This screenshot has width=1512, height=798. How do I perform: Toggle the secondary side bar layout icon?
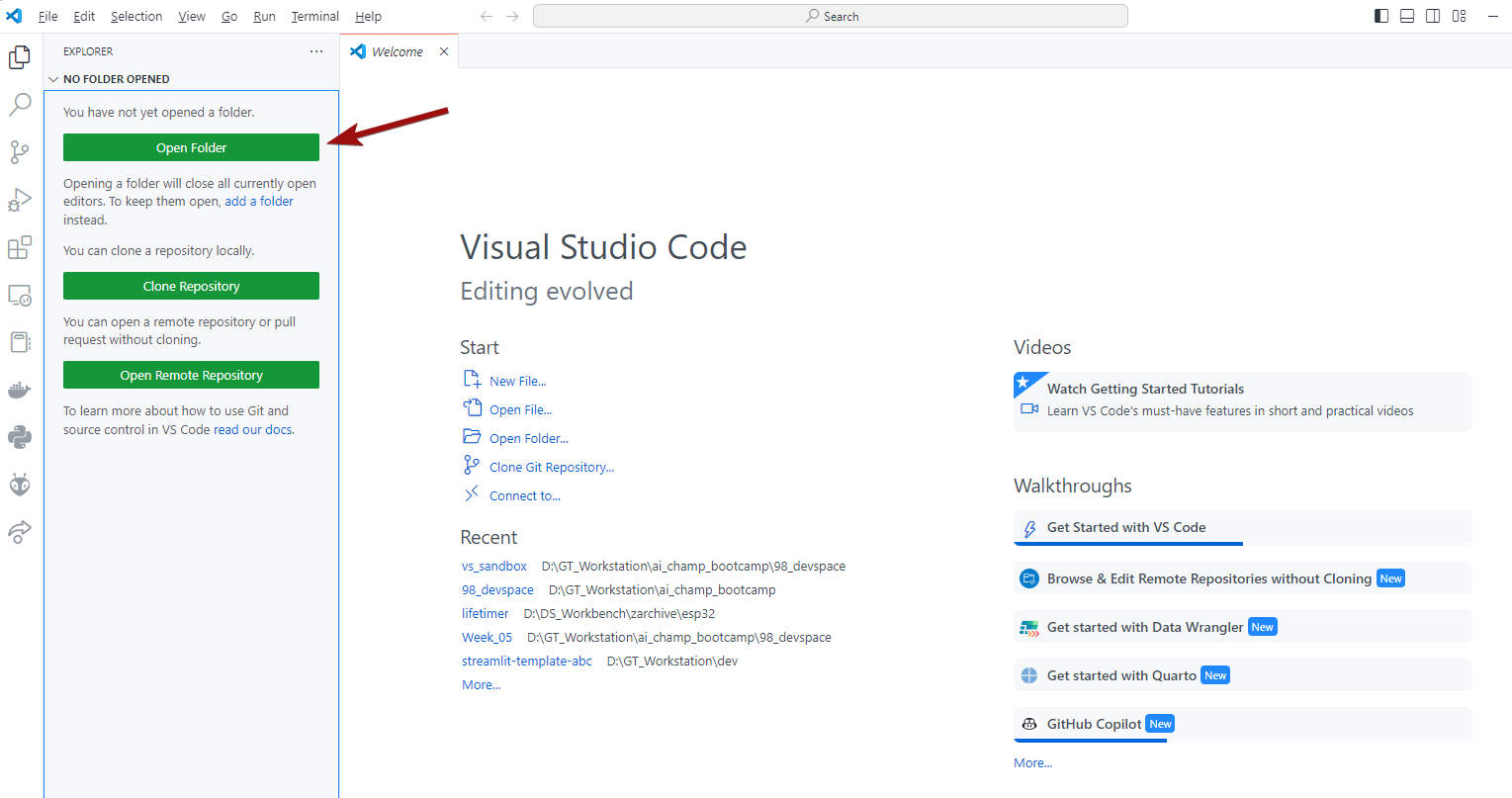(1433, 16)
